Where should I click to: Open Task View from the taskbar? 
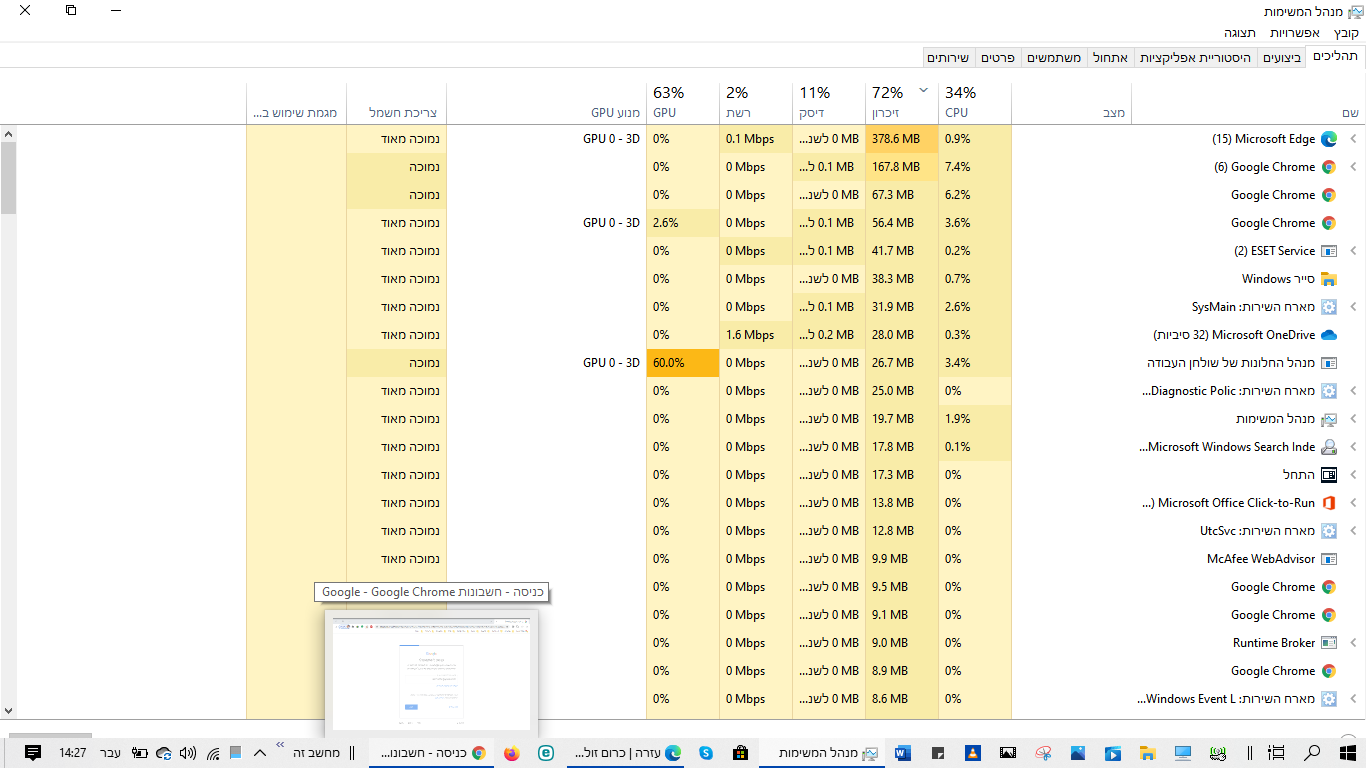pyautogui.click(x=1276, y=753)
